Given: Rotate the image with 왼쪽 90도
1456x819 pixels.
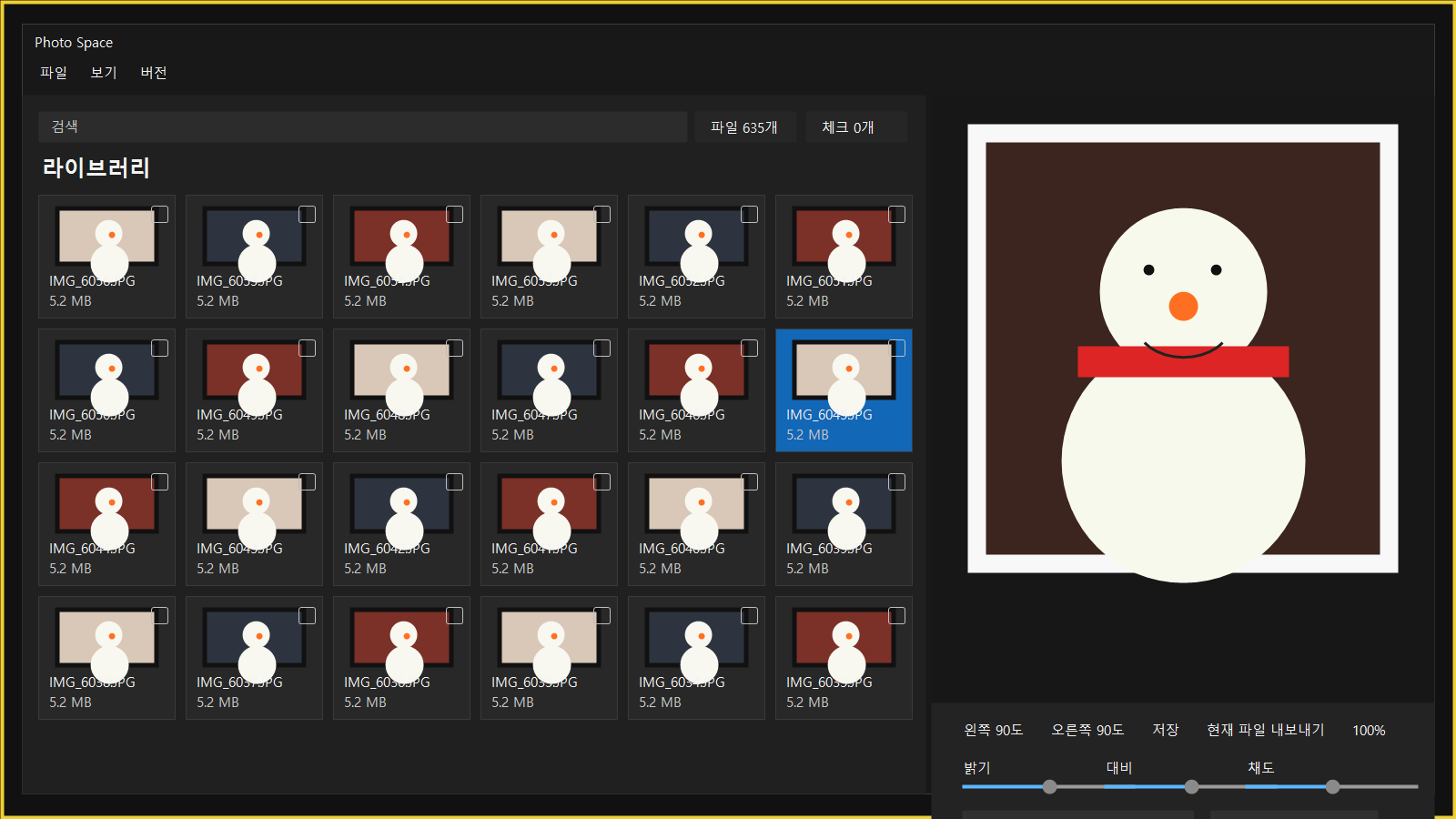Looking at the screenshot, I should (994, 730).
